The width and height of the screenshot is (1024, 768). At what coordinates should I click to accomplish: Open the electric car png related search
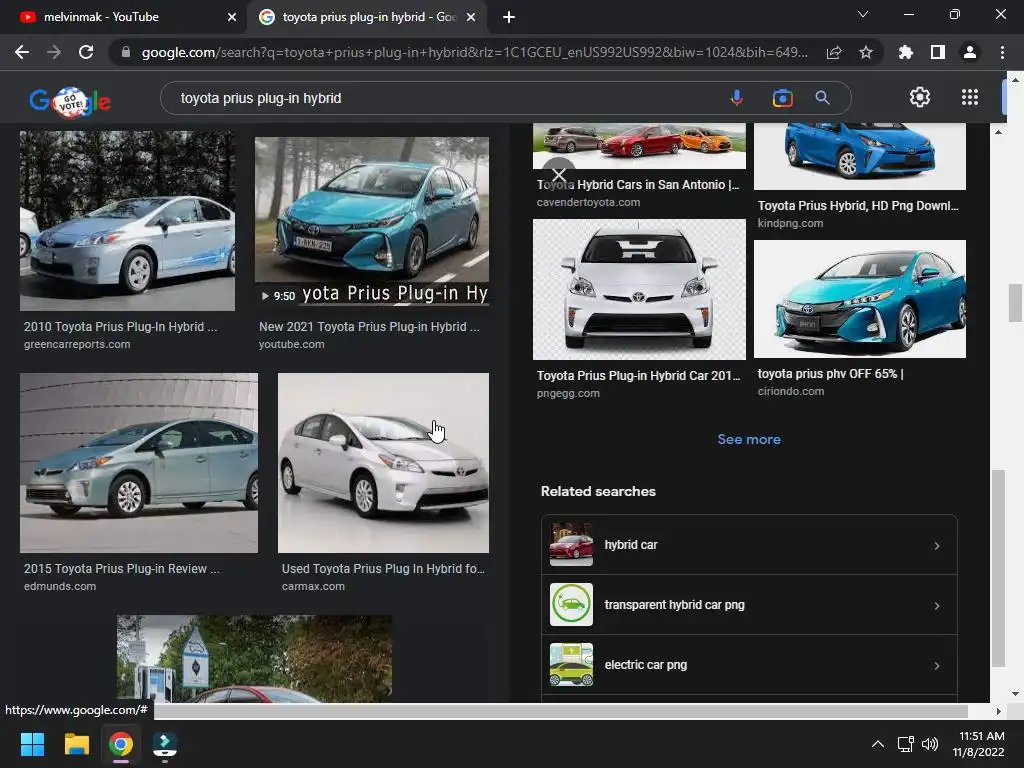749,665
